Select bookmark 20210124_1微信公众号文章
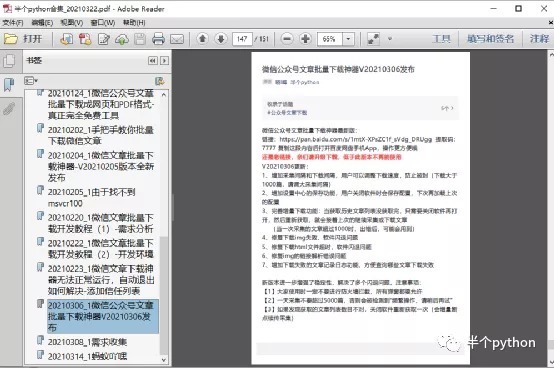The height and width of the screenshot is (368, 554). click(101, 104)
